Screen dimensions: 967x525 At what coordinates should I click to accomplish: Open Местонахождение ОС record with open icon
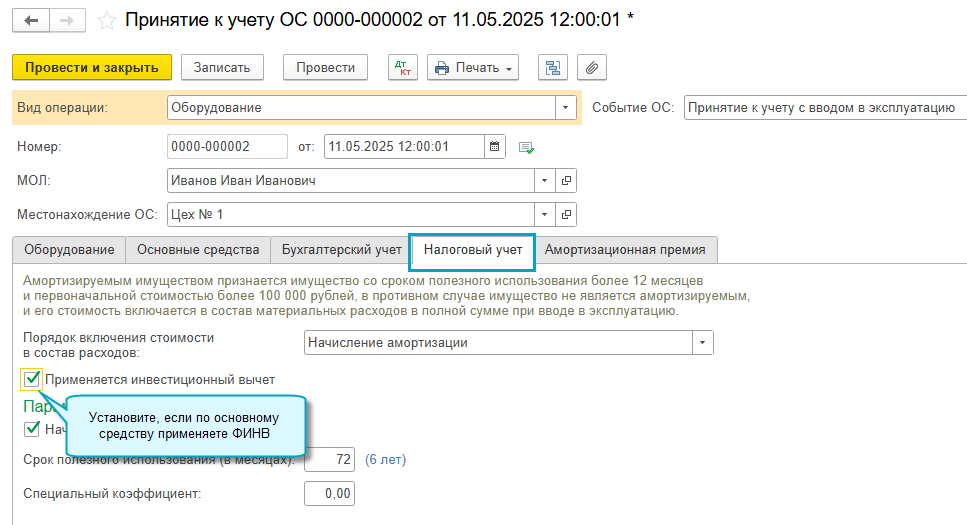coord(566,214)
